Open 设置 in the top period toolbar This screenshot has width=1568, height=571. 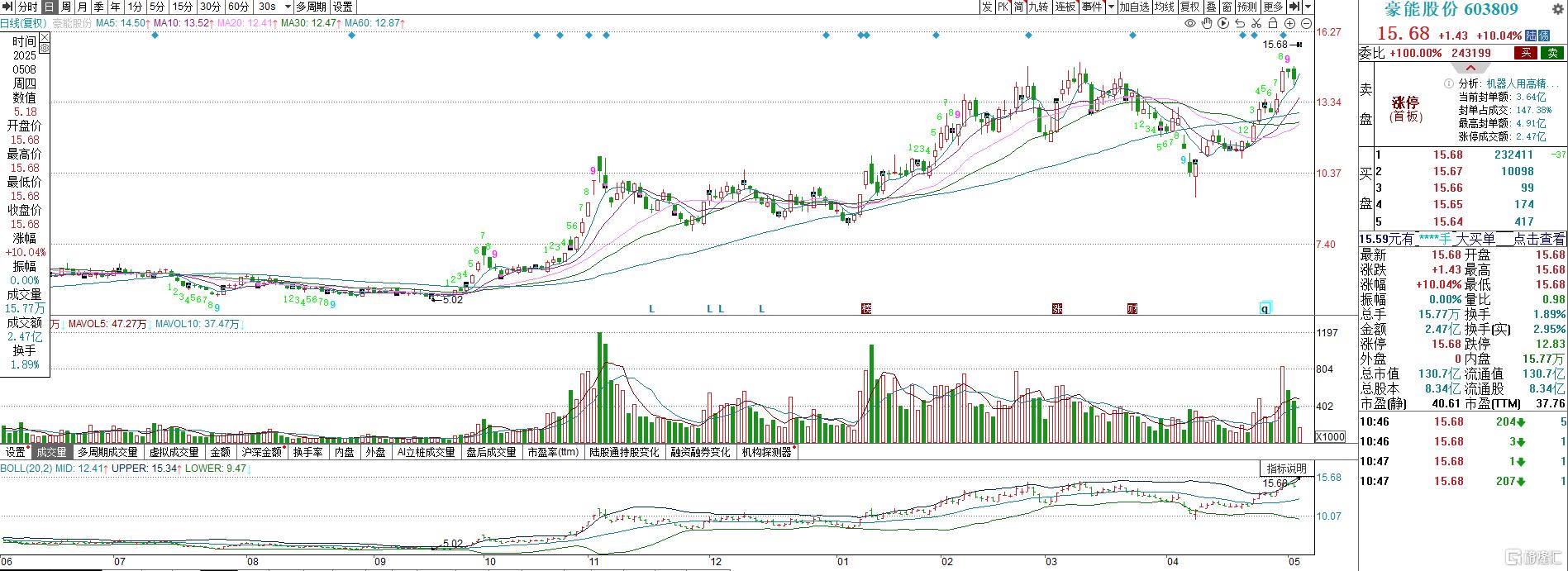coord(342,7)
